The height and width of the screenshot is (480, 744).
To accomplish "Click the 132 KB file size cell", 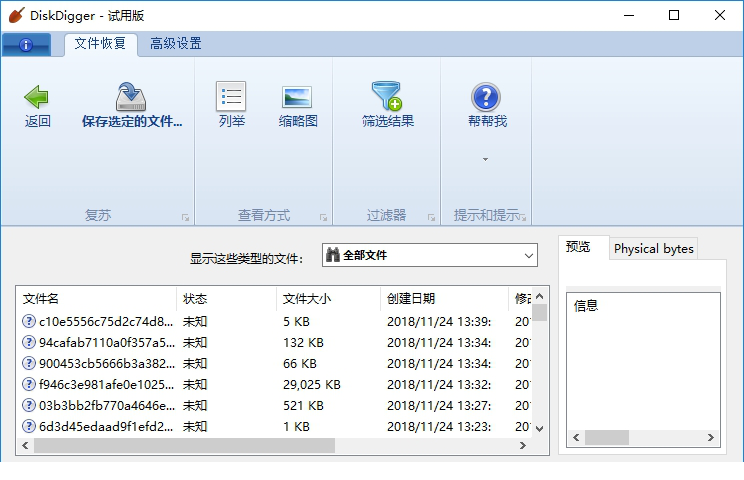I will click(303, 342).
